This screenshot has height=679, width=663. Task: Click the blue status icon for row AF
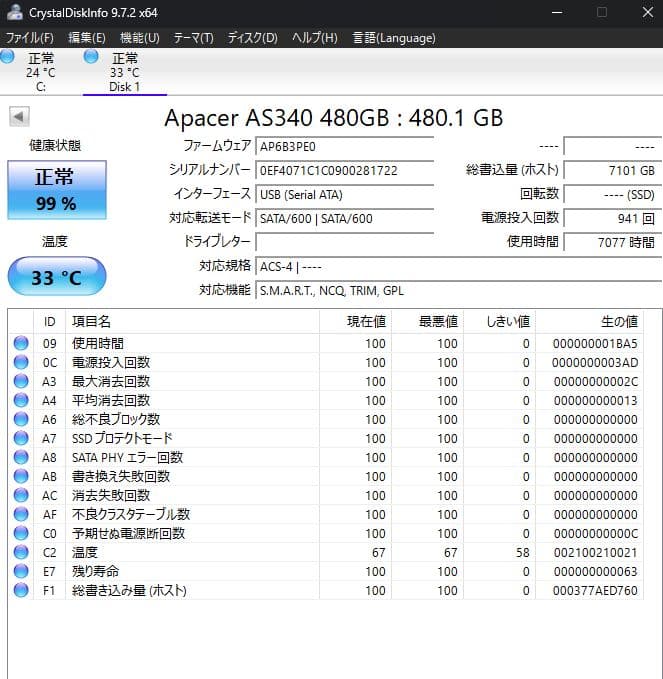(x=21, y=514)
